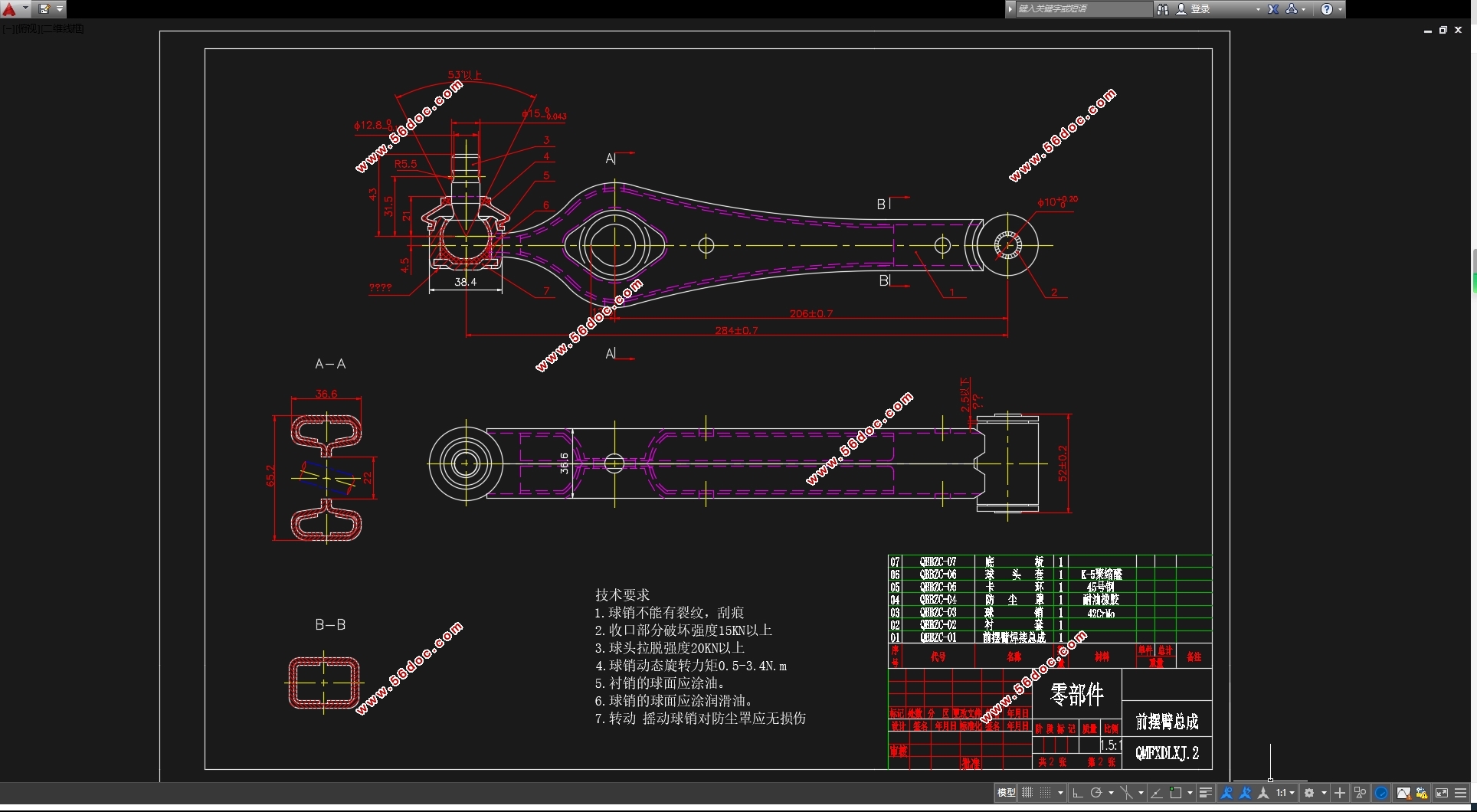Open the [二维线框] visual style menu
This screenshot has height=812, width=1477.
point(62,28)
